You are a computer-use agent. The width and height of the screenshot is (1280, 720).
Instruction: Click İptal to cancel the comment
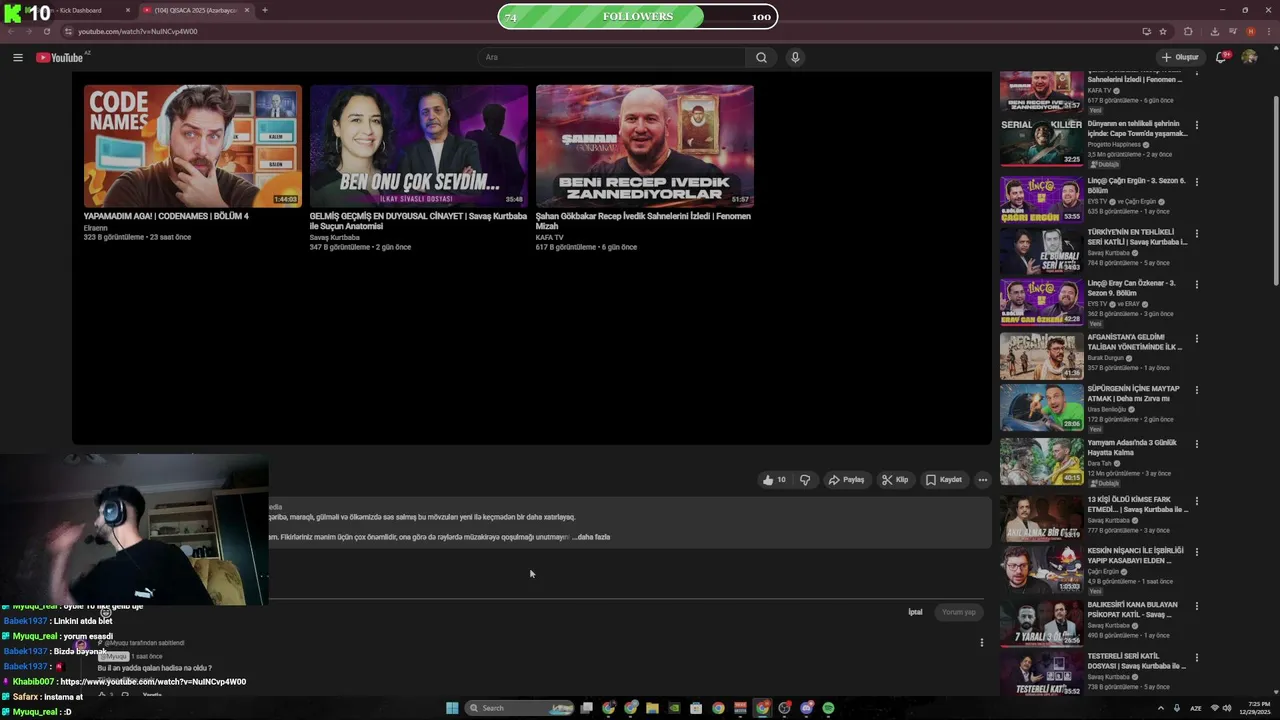click(x=915, y=612)
